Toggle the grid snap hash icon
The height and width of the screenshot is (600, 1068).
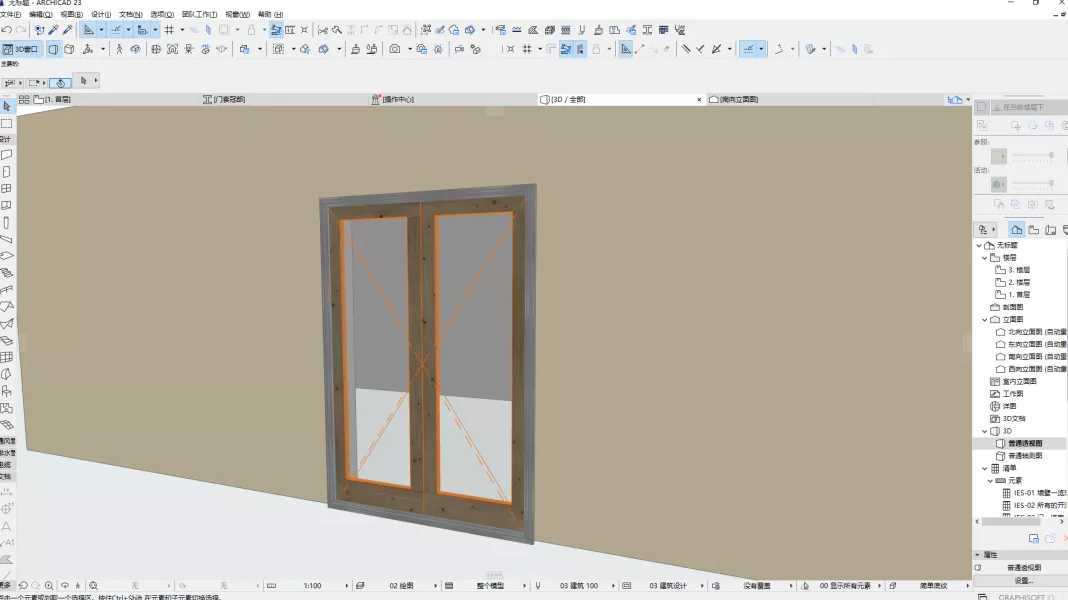[x=170, y=30]
